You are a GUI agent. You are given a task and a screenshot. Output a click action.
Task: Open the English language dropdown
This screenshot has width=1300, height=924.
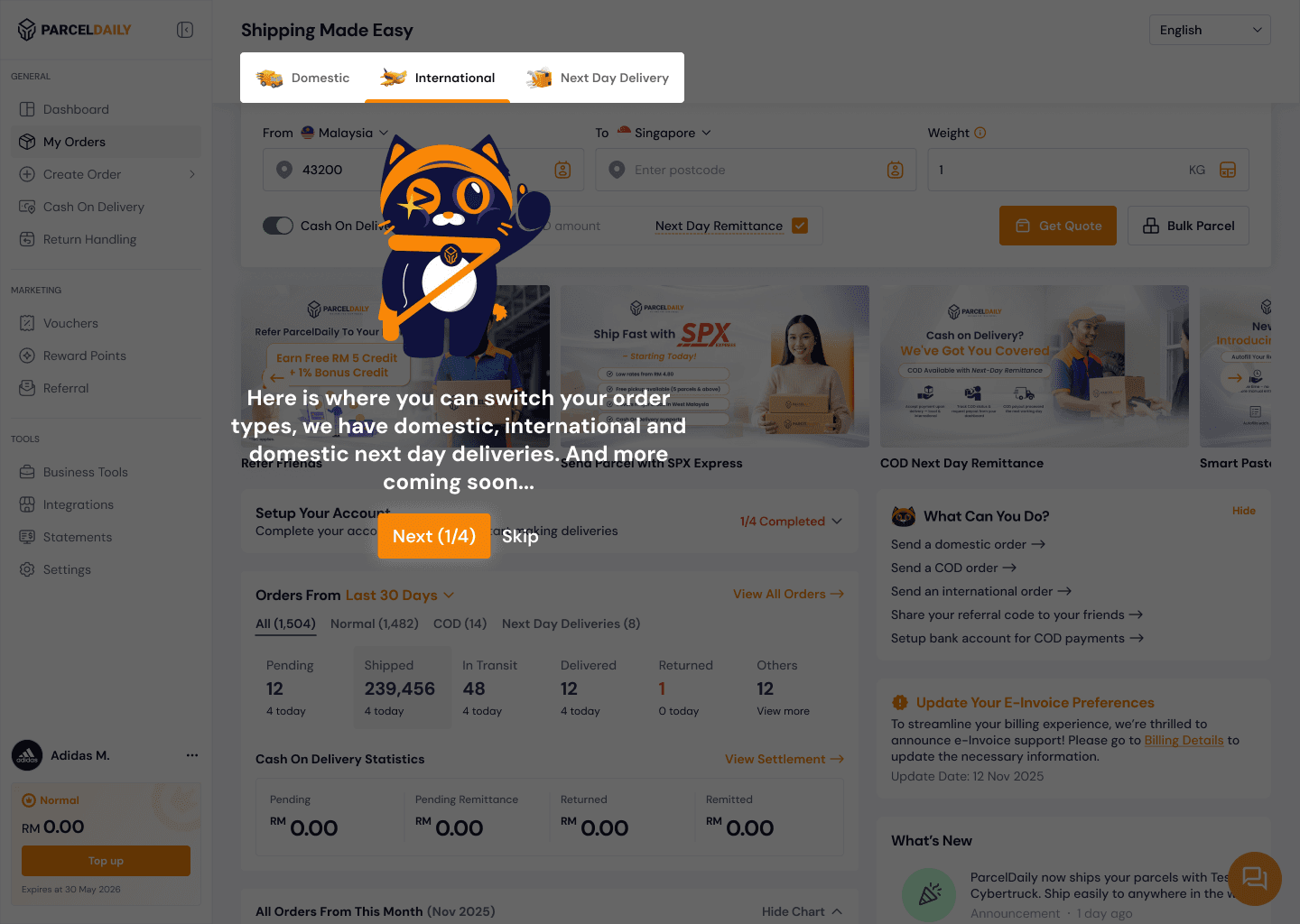[x=1210, y=30]
